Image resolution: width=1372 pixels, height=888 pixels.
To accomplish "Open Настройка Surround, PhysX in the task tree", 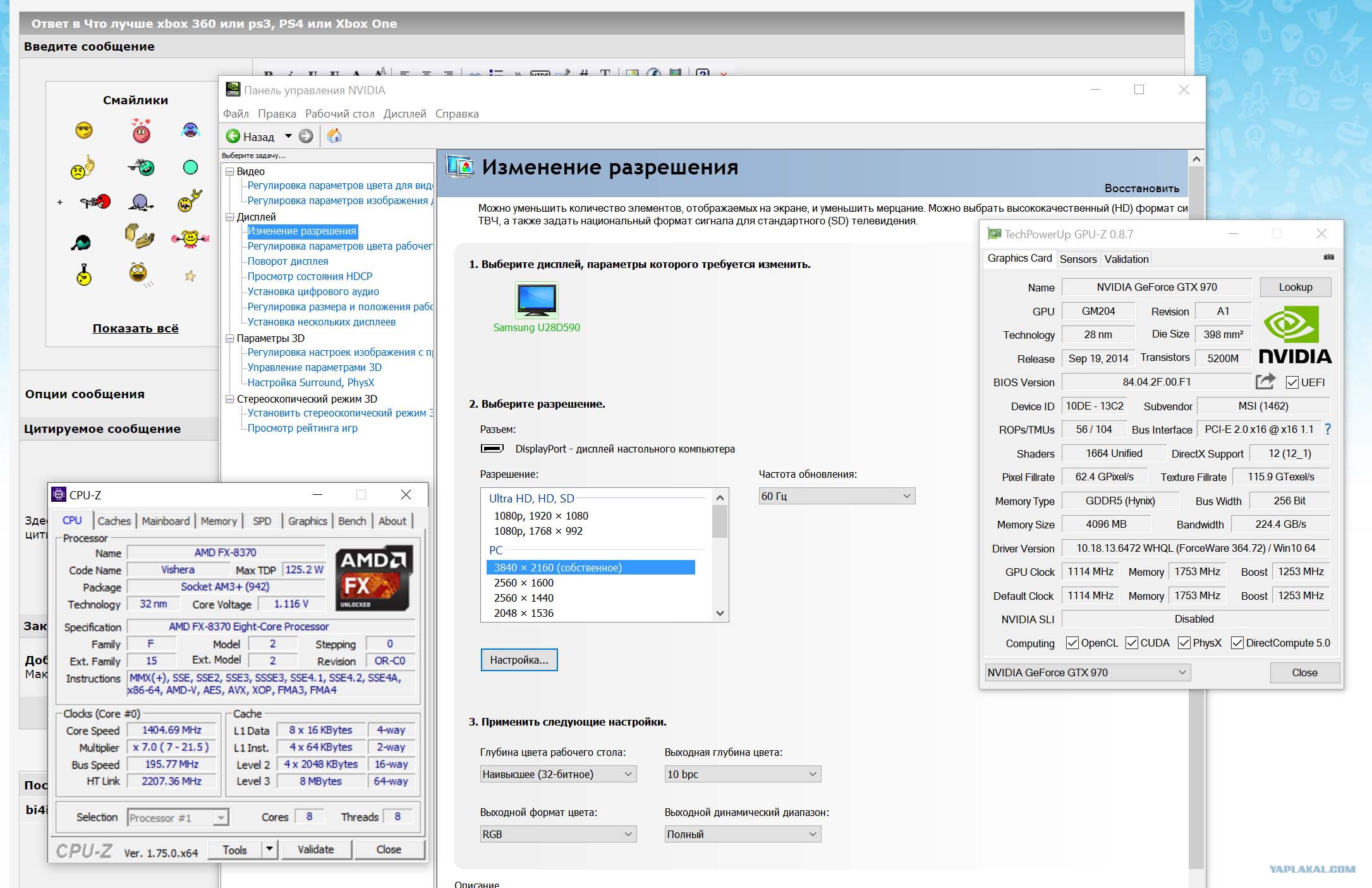I will pos(311,382).
